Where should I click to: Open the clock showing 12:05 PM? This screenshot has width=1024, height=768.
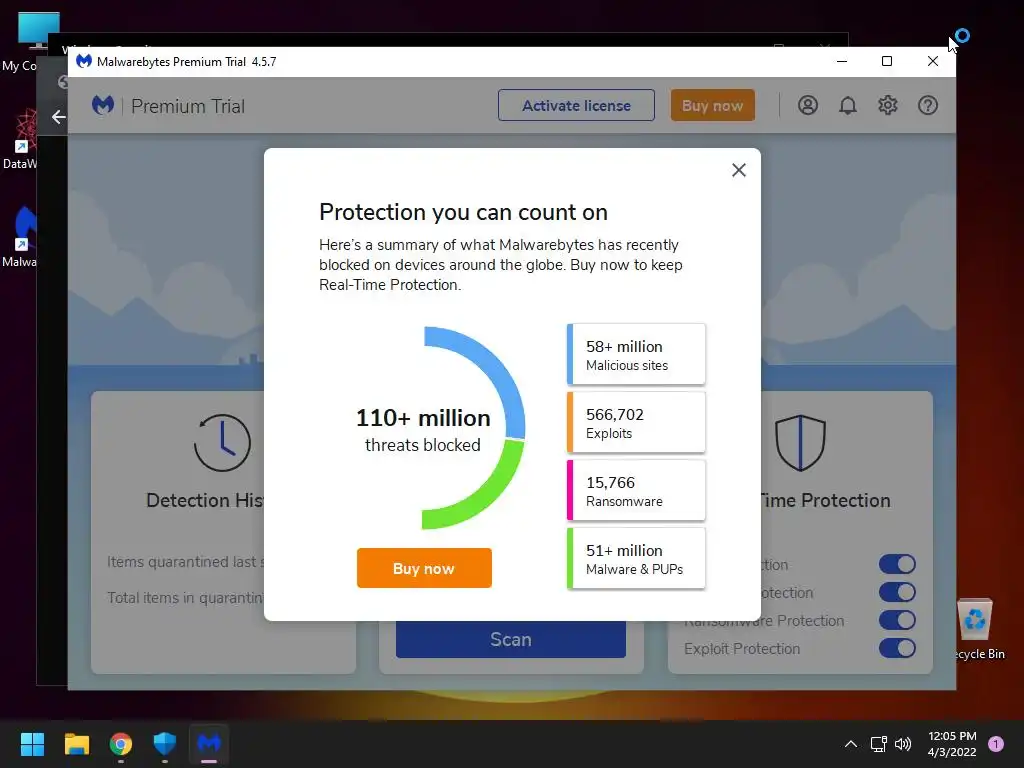(x=952, y=744)
